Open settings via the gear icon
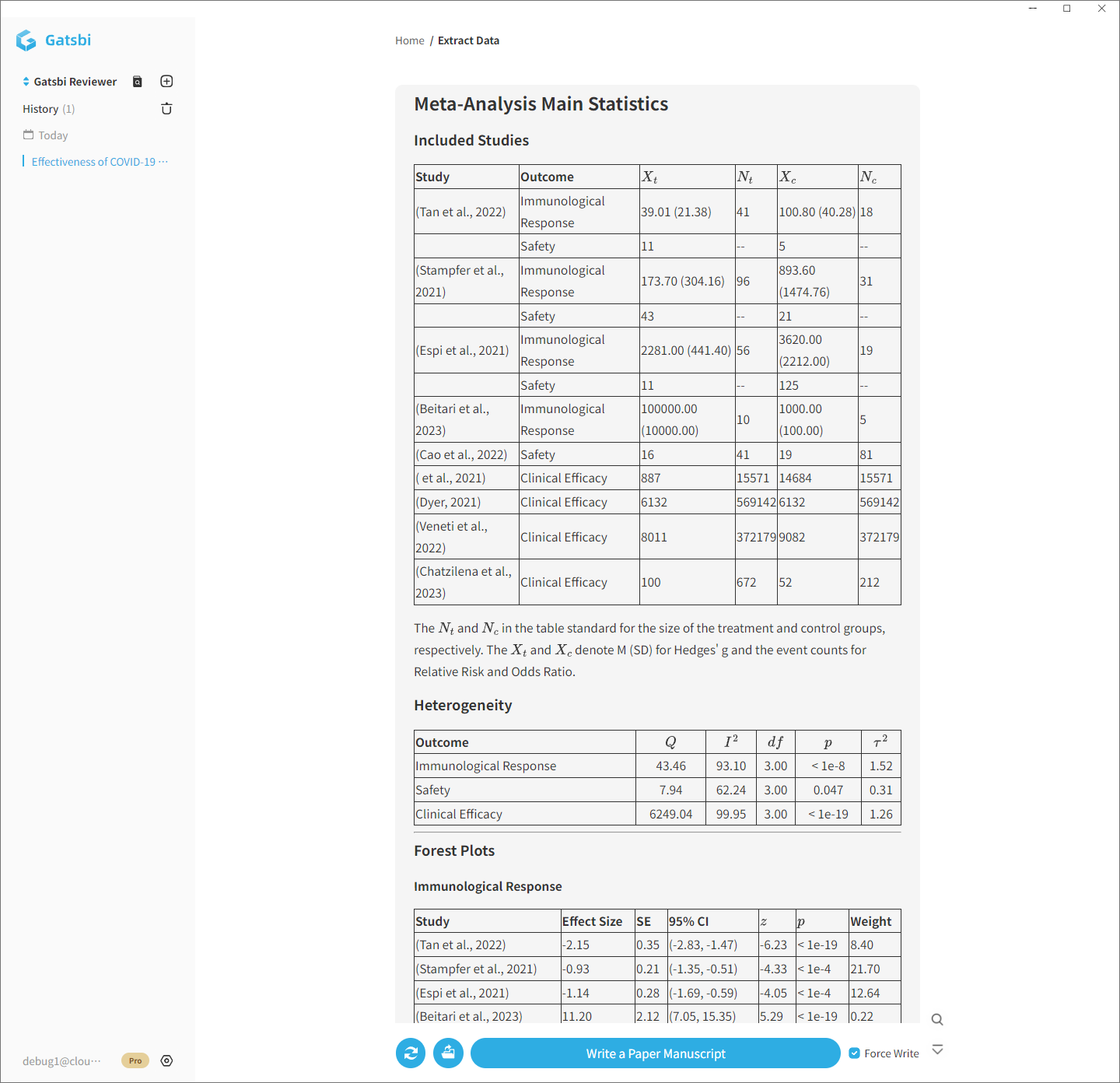 166,1060
